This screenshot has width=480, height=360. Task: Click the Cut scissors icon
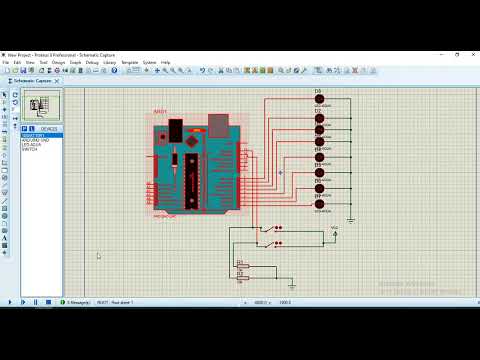point(220,70)
